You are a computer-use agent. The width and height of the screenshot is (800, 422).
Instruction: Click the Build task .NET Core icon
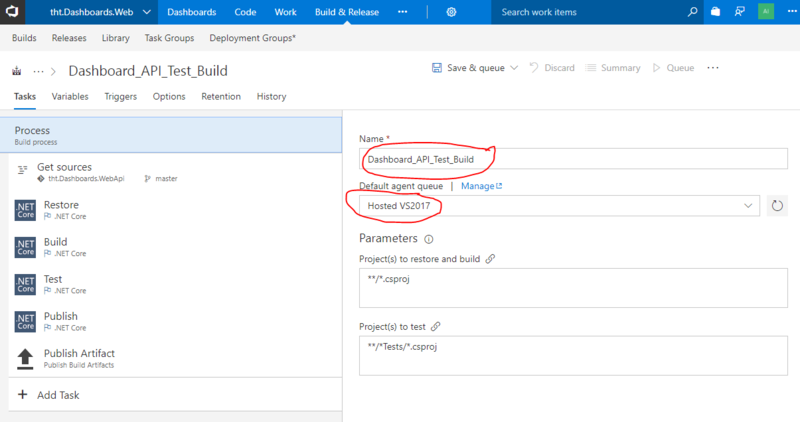25,247
